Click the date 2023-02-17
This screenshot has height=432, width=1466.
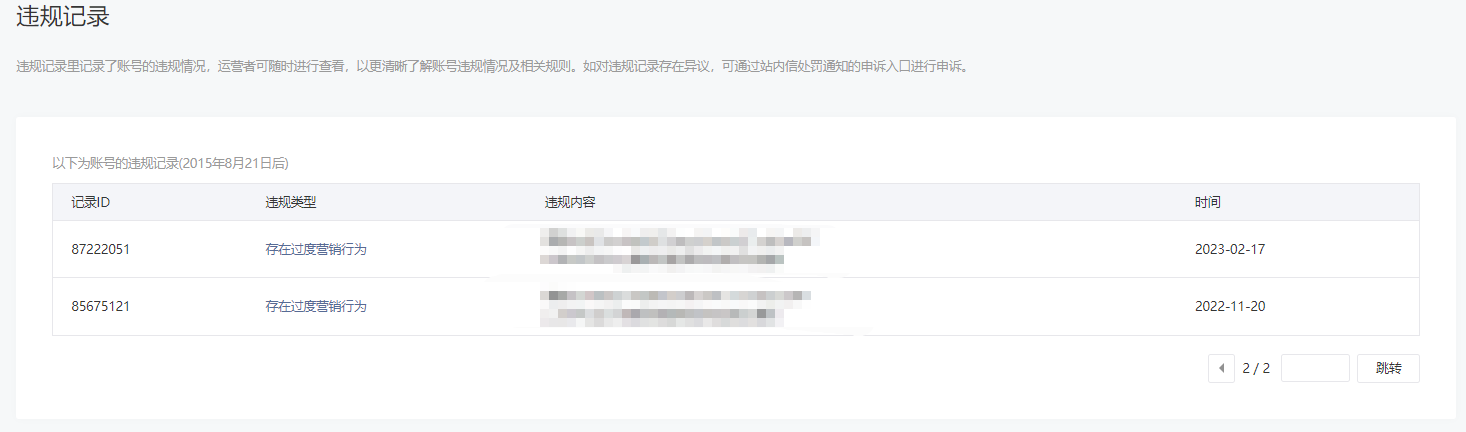pyautogui.click(x=1230, y=249)
